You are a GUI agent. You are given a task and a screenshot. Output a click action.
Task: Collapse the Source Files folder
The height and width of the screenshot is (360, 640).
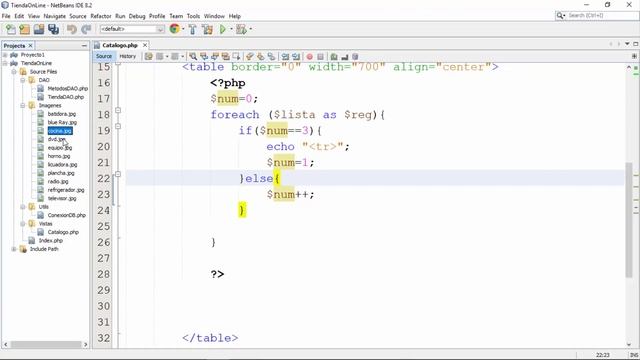click(x=14, y=72)
